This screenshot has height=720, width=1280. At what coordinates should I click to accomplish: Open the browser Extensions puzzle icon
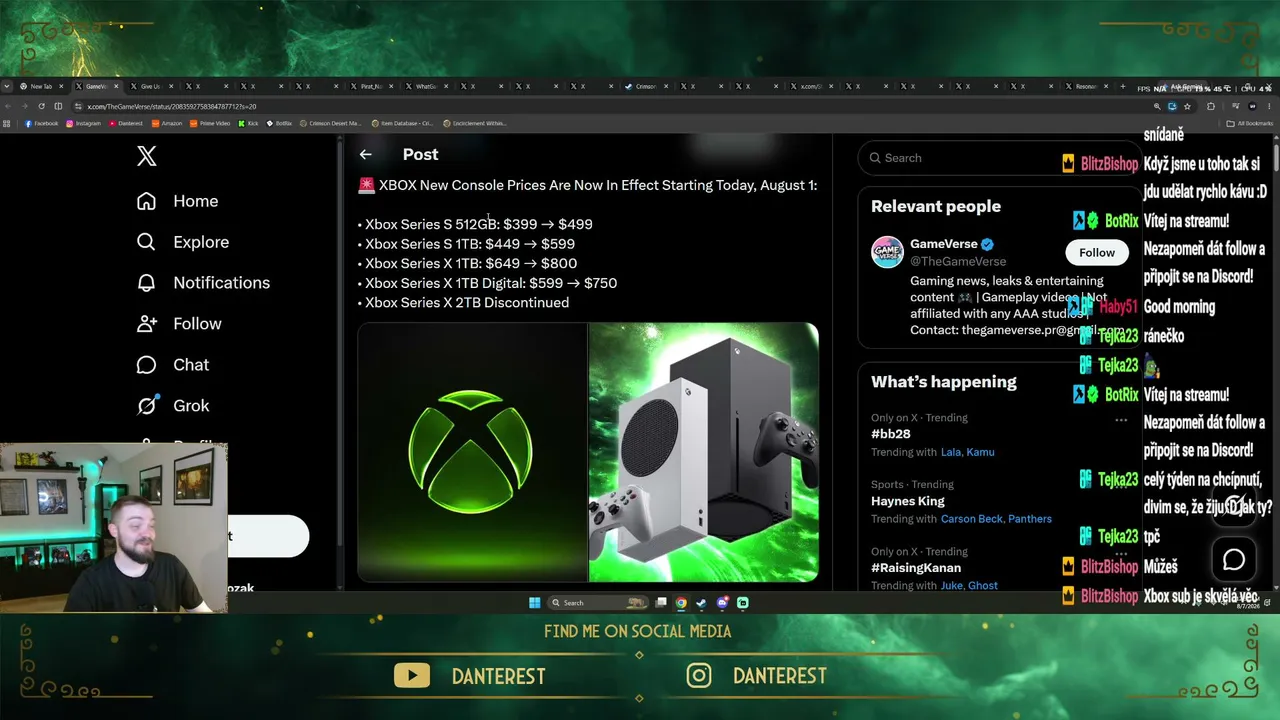1211,106
